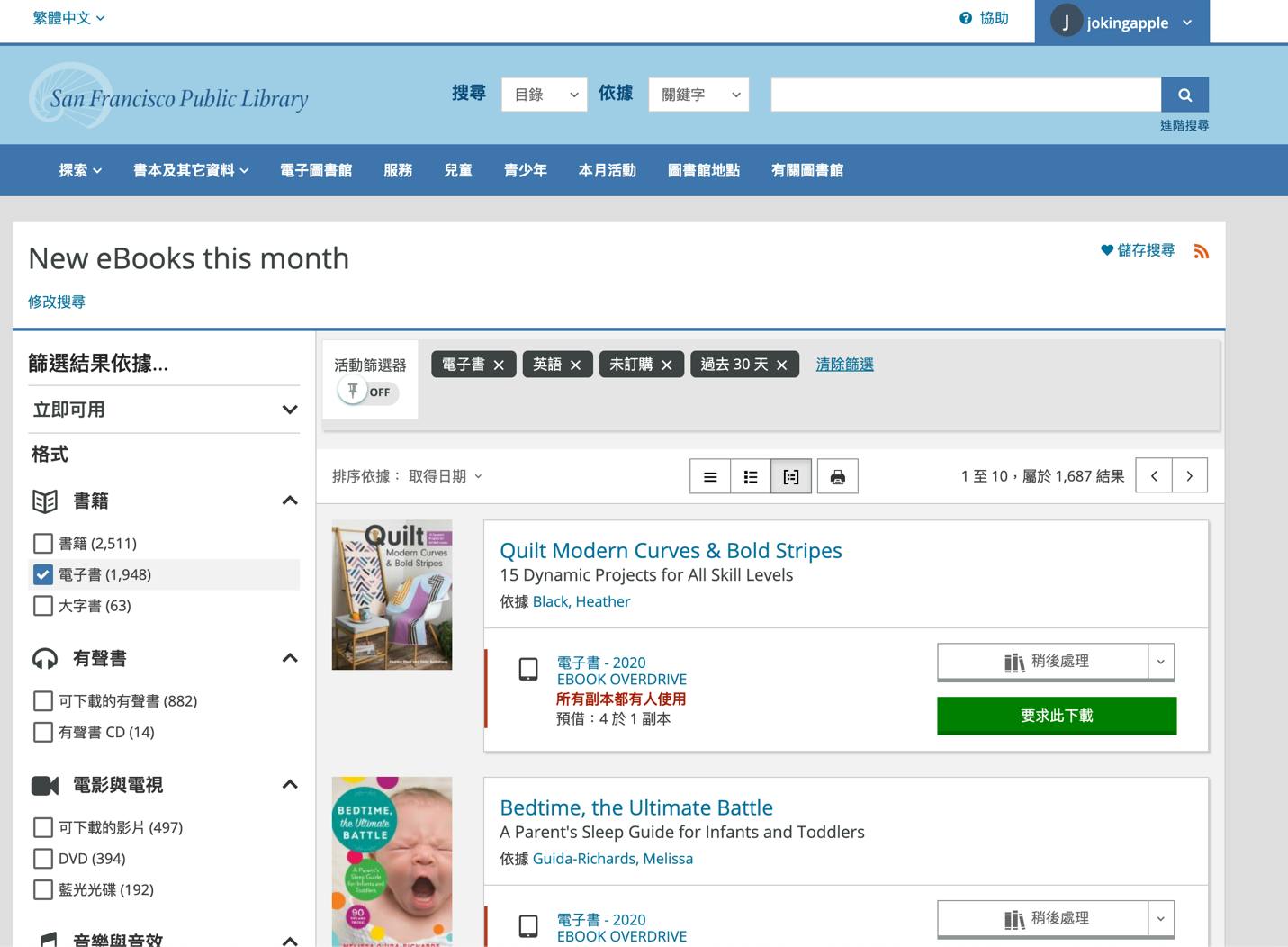Click the heart 儲存搜尋 save search link

pyautogui.click(x=1138, y=250)
